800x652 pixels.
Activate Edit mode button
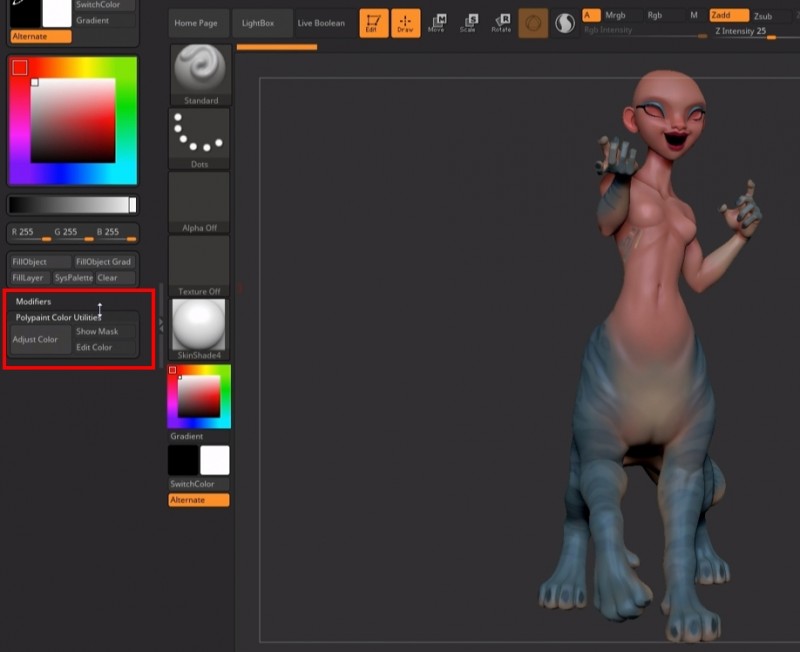tap(373, 23)
